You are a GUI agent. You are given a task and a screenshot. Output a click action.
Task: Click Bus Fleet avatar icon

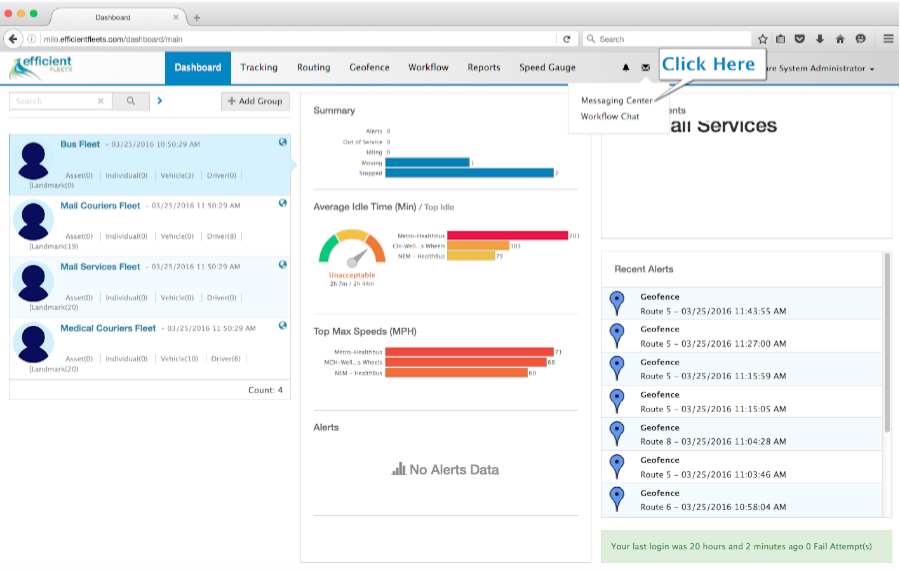33,161
